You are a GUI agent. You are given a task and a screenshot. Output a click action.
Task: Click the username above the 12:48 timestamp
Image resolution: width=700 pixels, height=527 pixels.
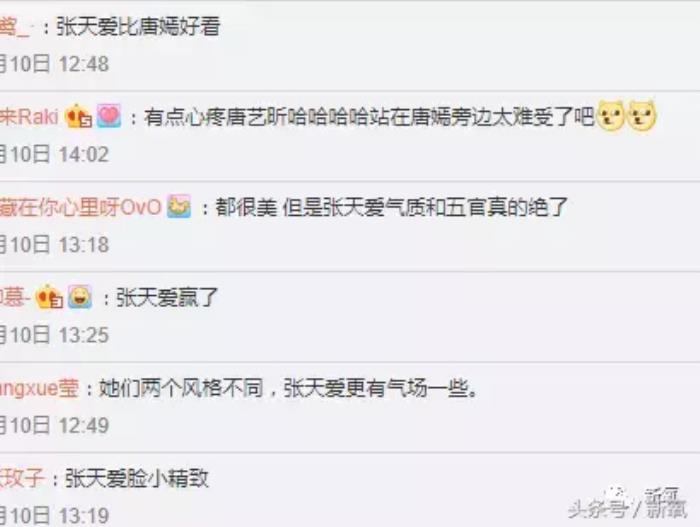(x=15, y=27)
